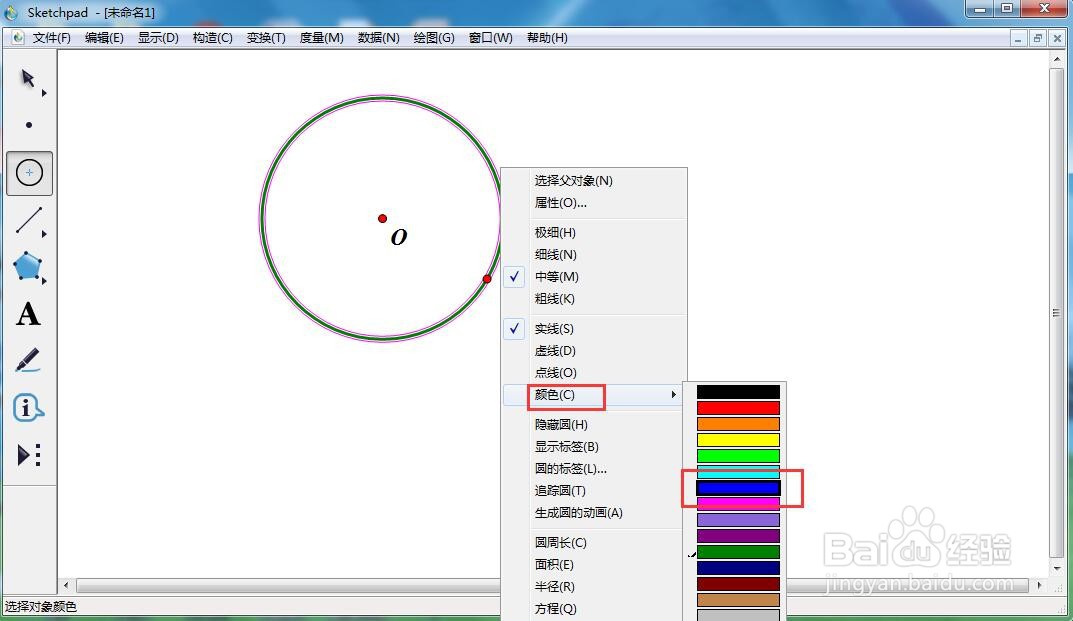Pick the blue color swatch
The width and height of the screenshot is (1073, 621).
click(x=736, y=489)
